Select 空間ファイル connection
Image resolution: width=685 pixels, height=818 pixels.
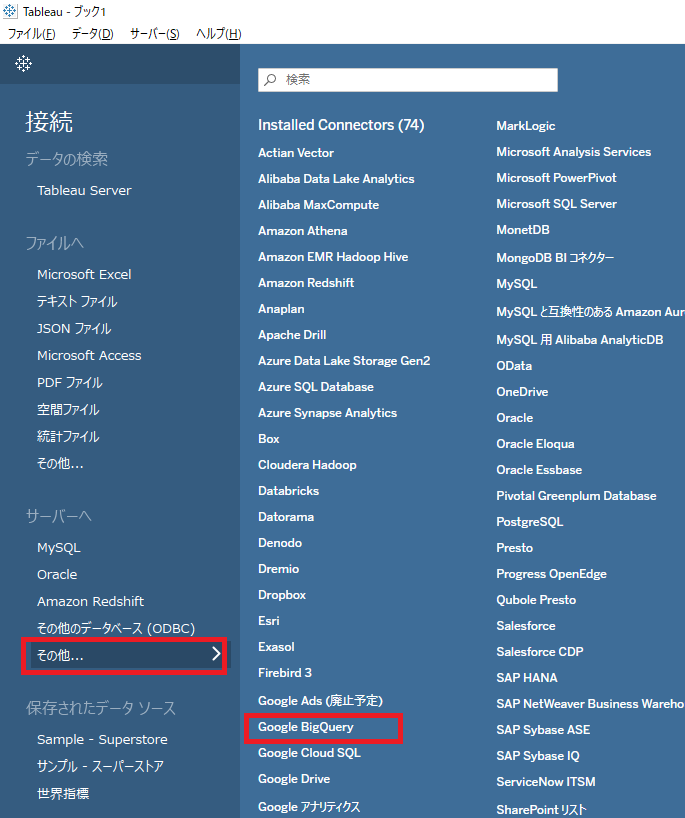pyautogui.click(x=68, y=410)
